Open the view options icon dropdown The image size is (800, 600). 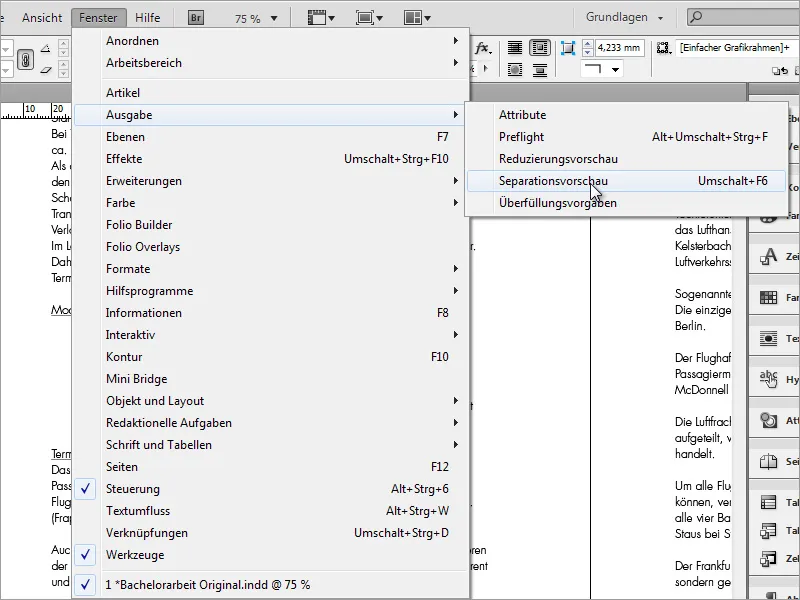[321, 18]
